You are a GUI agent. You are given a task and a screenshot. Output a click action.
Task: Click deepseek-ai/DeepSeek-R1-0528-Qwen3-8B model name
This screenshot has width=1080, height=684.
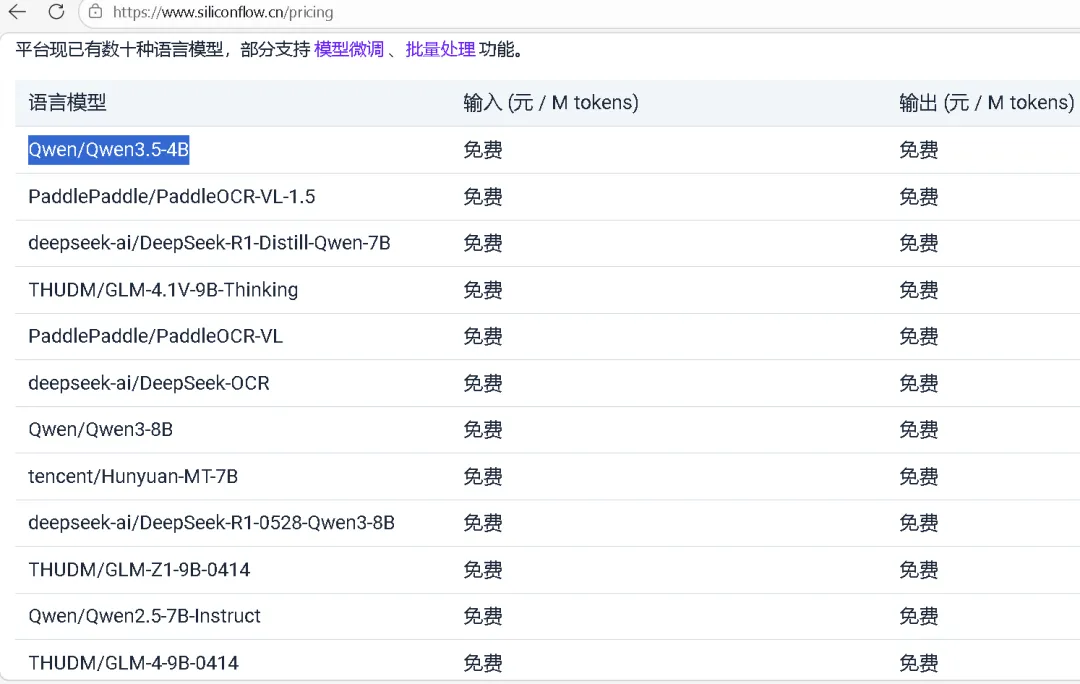pos(211,523)
